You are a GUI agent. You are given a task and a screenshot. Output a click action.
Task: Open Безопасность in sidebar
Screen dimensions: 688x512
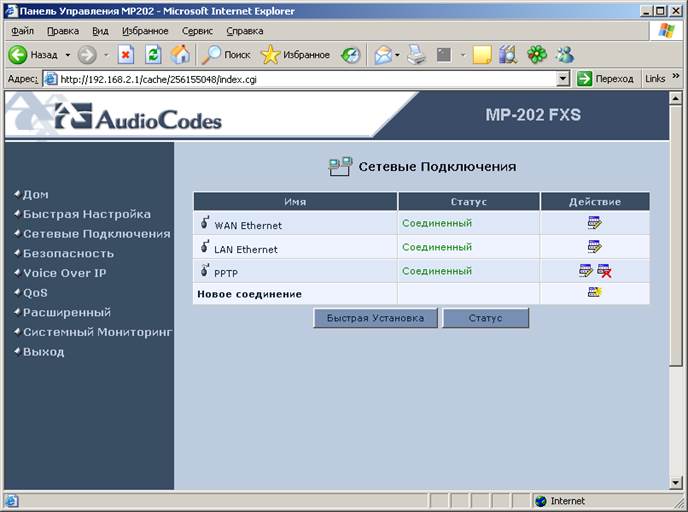(68, 254)
